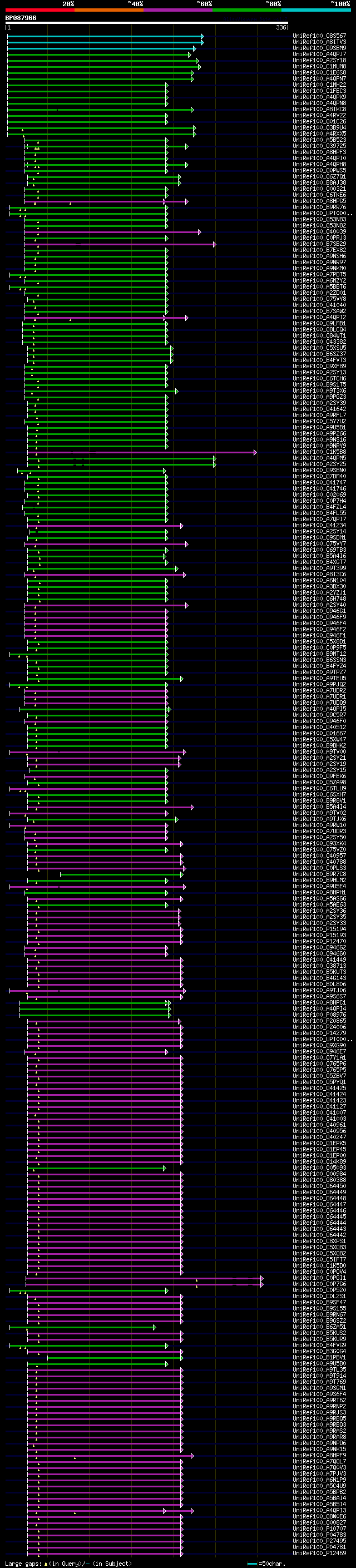356x1568 pixels.
Task: Select the UniRef100_P12469 label
Action: click(x=319, y=1553)
